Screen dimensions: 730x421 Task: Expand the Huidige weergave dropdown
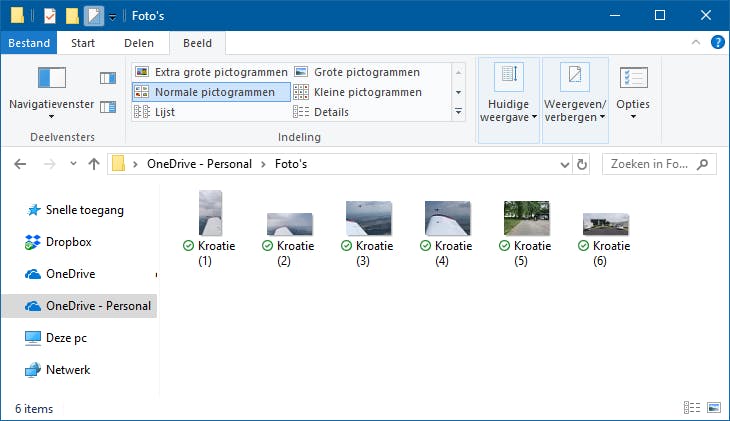click(509, 100)
